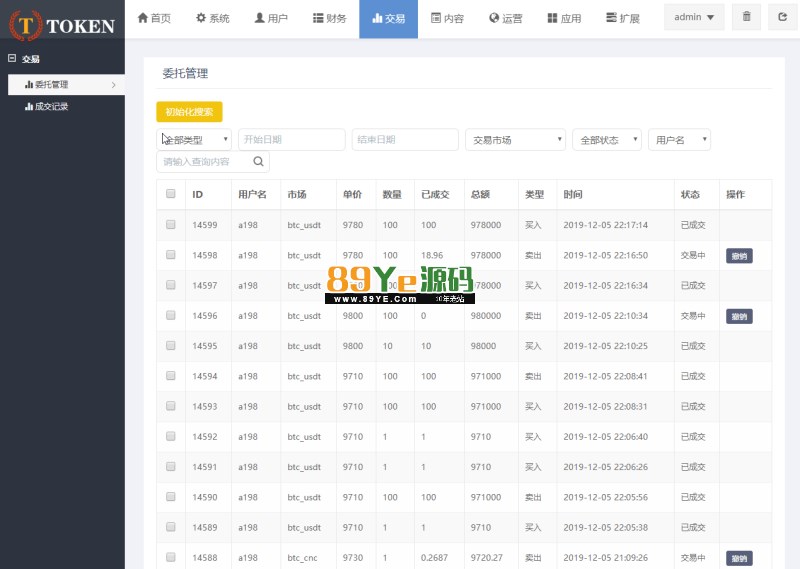Viewport: 800px width, 569px height.
Task: Check the box for order 14598
Action: point(171,254)
